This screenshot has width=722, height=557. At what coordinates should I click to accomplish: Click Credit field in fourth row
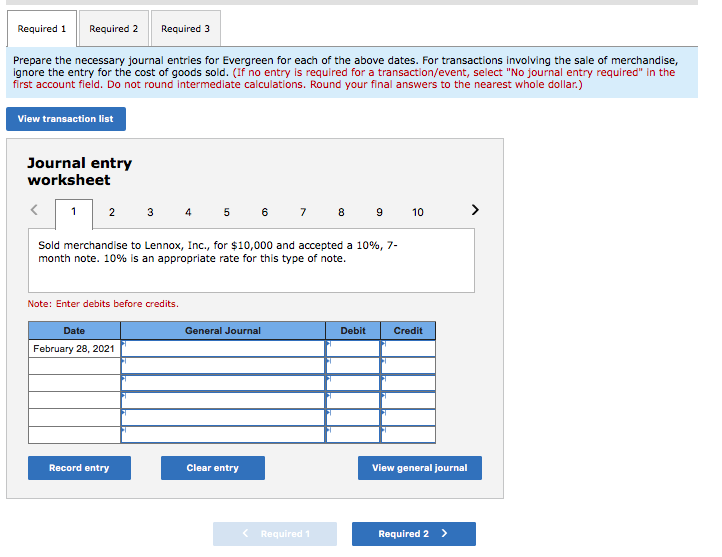pos(408,400)
